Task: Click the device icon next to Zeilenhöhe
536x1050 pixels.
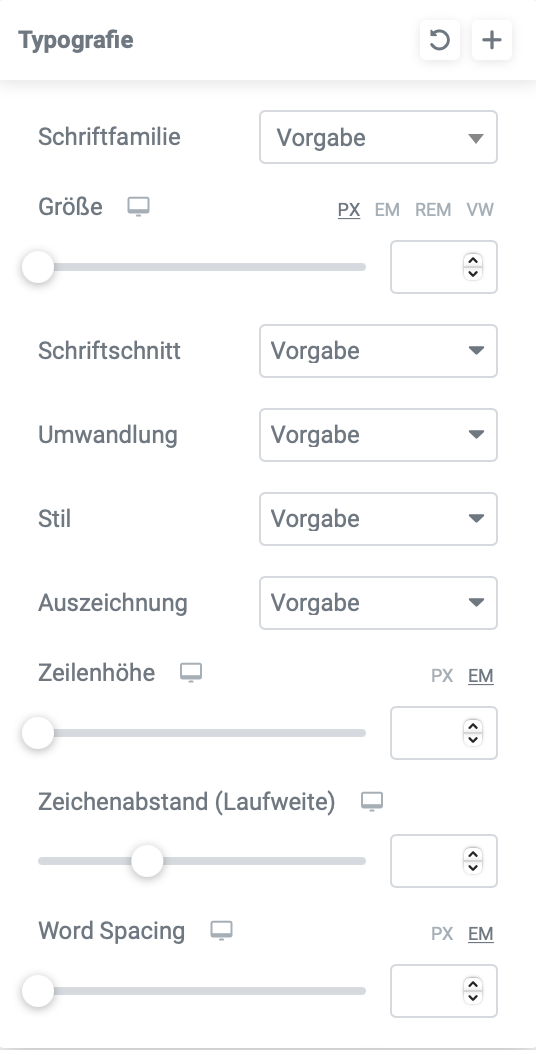Action: point(191,673)
